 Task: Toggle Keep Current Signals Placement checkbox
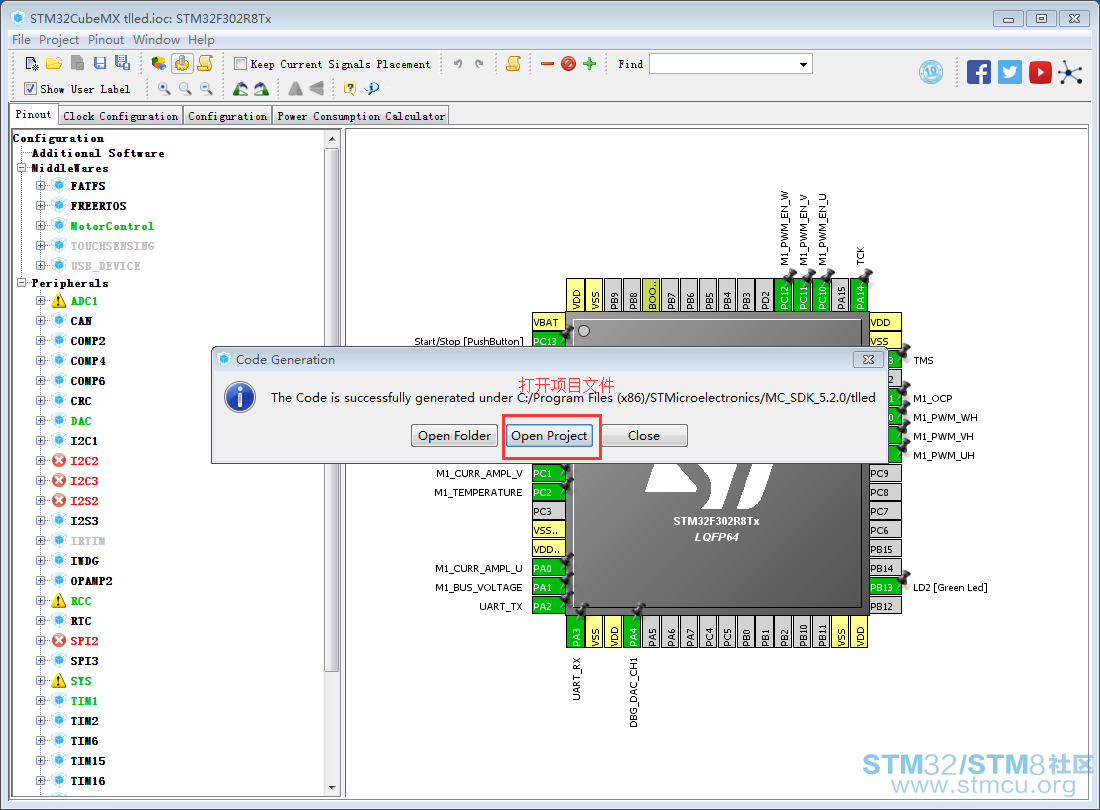(x=240, y=64)
